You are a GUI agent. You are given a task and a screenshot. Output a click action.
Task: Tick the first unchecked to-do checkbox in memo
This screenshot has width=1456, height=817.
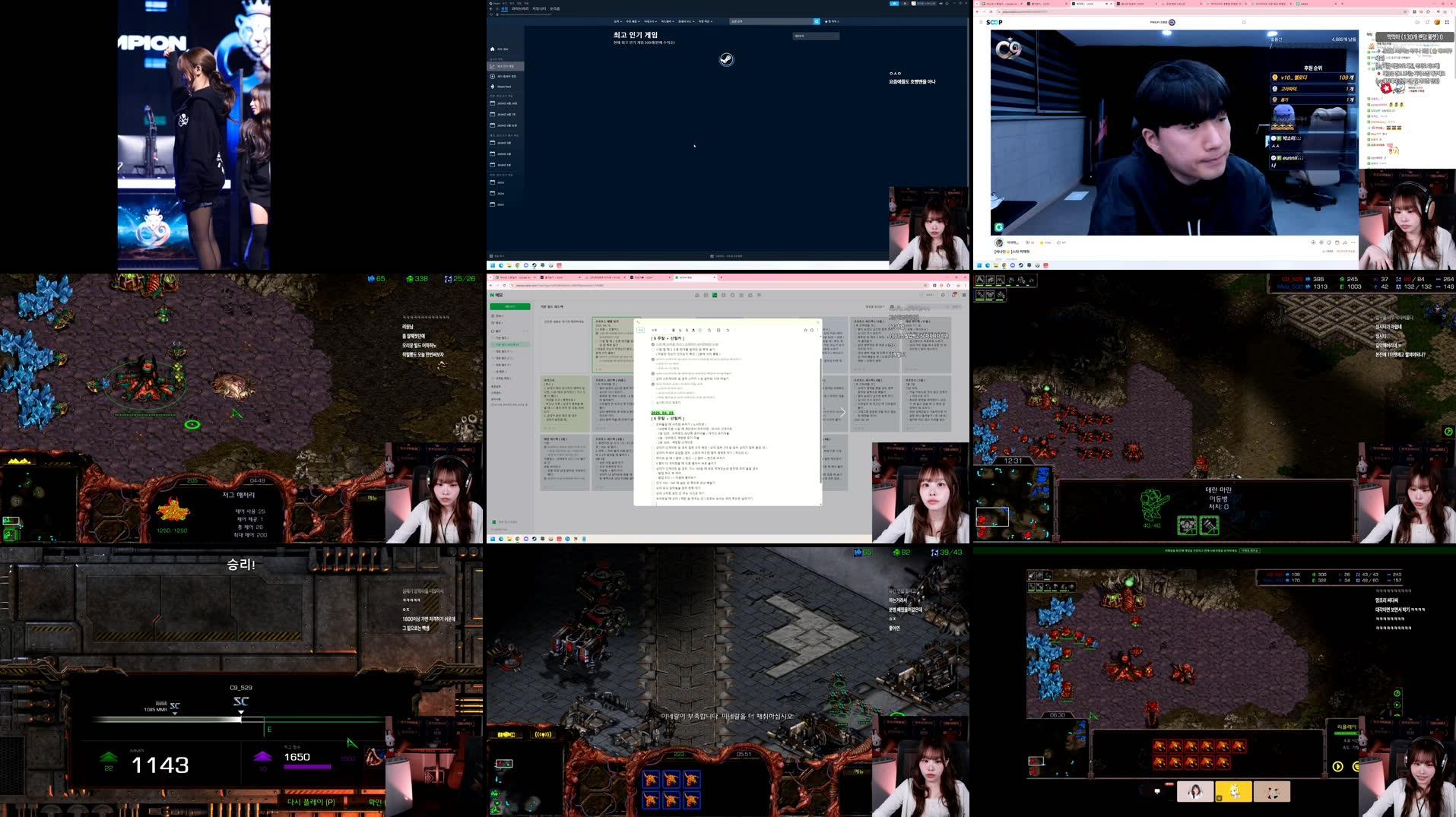pos(652,350)
